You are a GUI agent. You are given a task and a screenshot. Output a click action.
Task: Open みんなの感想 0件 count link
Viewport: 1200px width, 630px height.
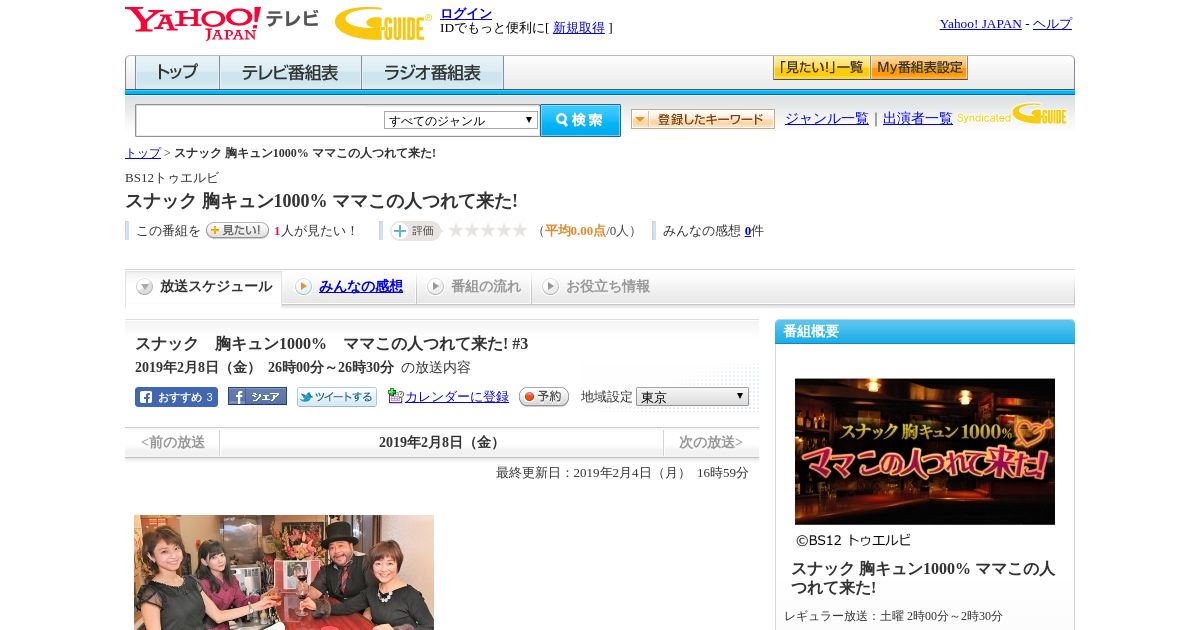click(x=748, y=231)
